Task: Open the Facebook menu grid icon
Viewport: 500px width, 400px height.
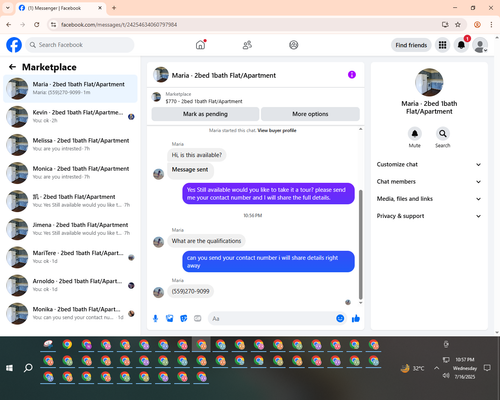Action: [x=442, y=45]
